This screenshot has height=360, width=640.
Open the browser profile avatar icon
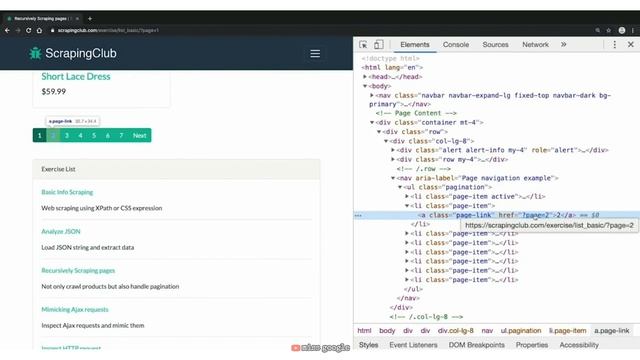(x=622, y=30)
